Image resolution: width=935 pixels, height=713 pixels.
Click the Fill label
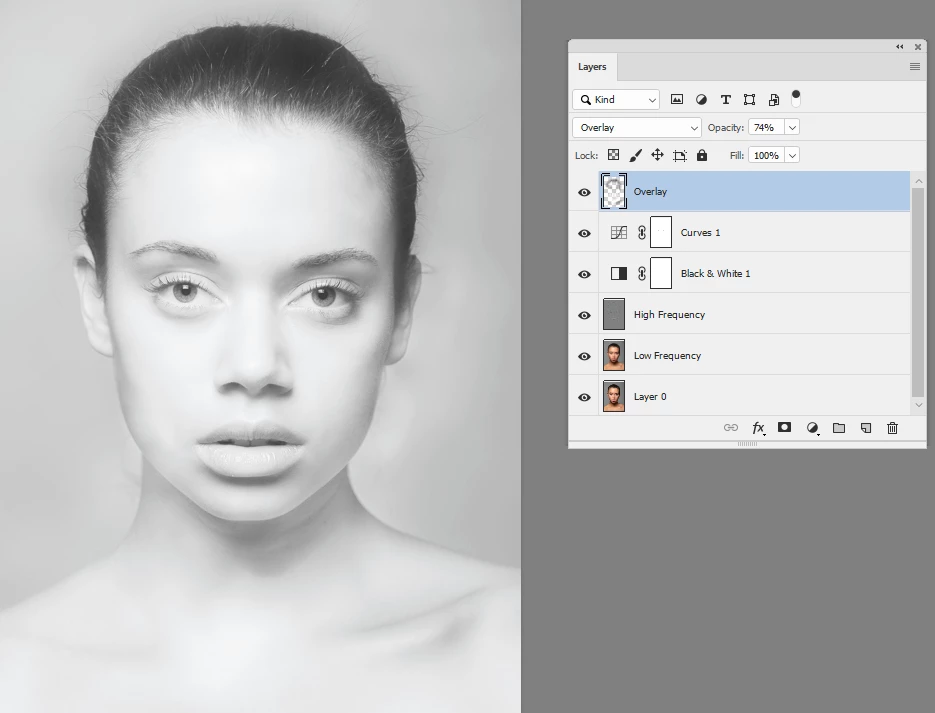737,156
